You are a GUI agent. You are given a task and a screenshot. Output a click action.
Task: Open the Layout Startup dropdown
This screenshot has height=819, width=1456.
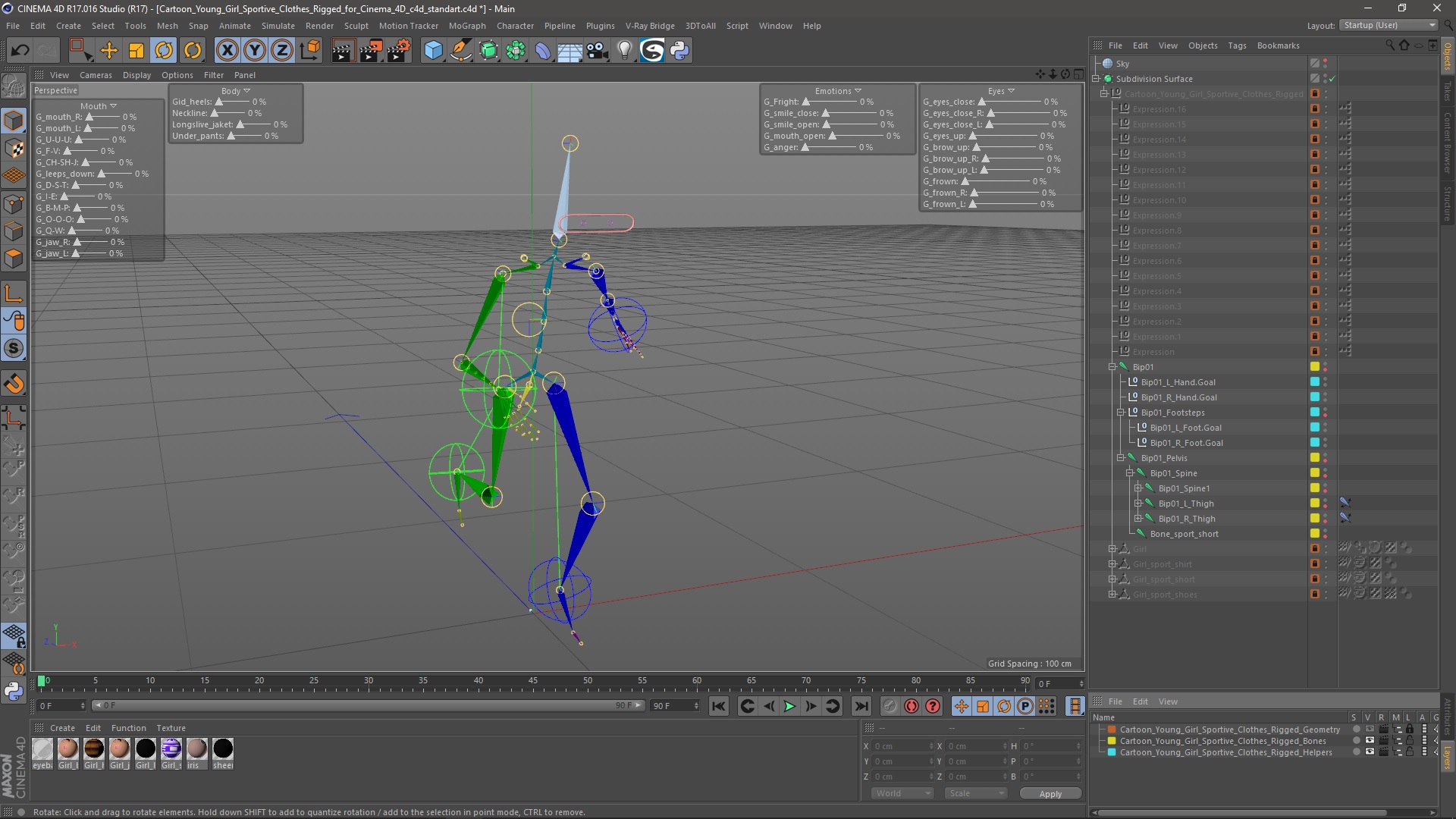point(1389,25)
